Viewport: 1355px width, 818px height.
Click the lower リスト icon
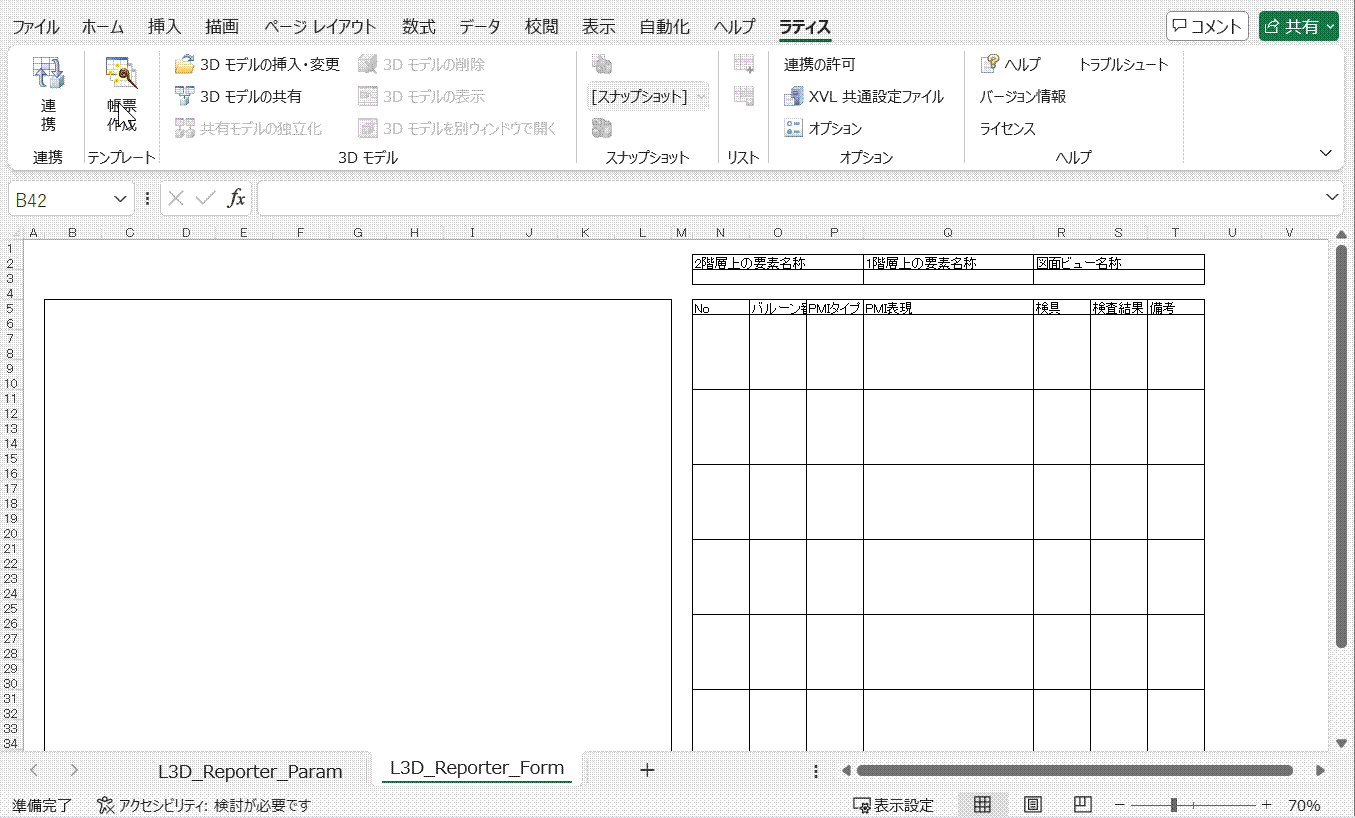click(743, 97)
